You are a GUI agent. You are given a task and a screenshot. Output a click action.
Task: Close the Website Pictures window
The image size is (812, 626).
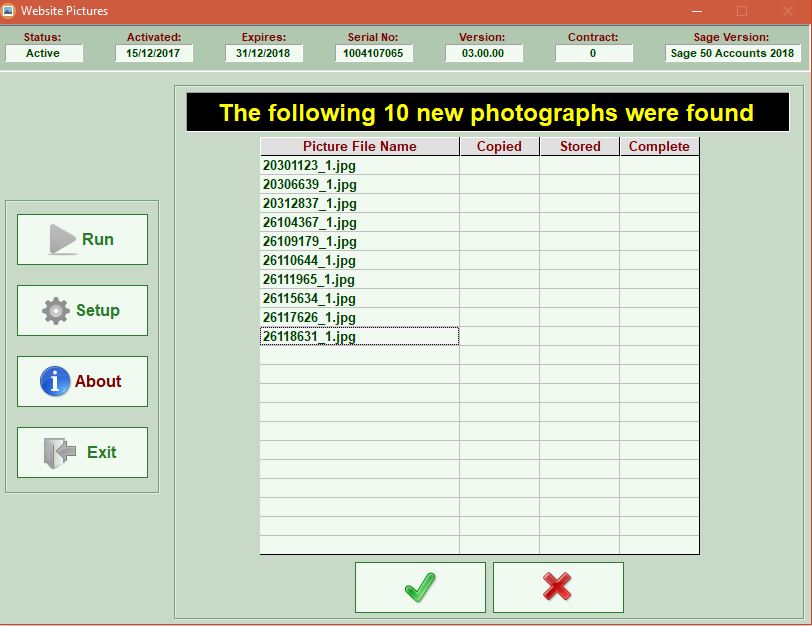(788, 11)
